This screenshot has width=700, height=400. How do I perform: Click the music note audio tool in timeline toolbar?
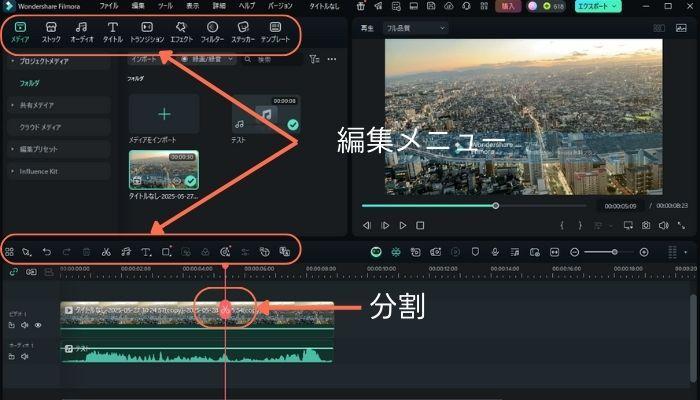point(126,252)
